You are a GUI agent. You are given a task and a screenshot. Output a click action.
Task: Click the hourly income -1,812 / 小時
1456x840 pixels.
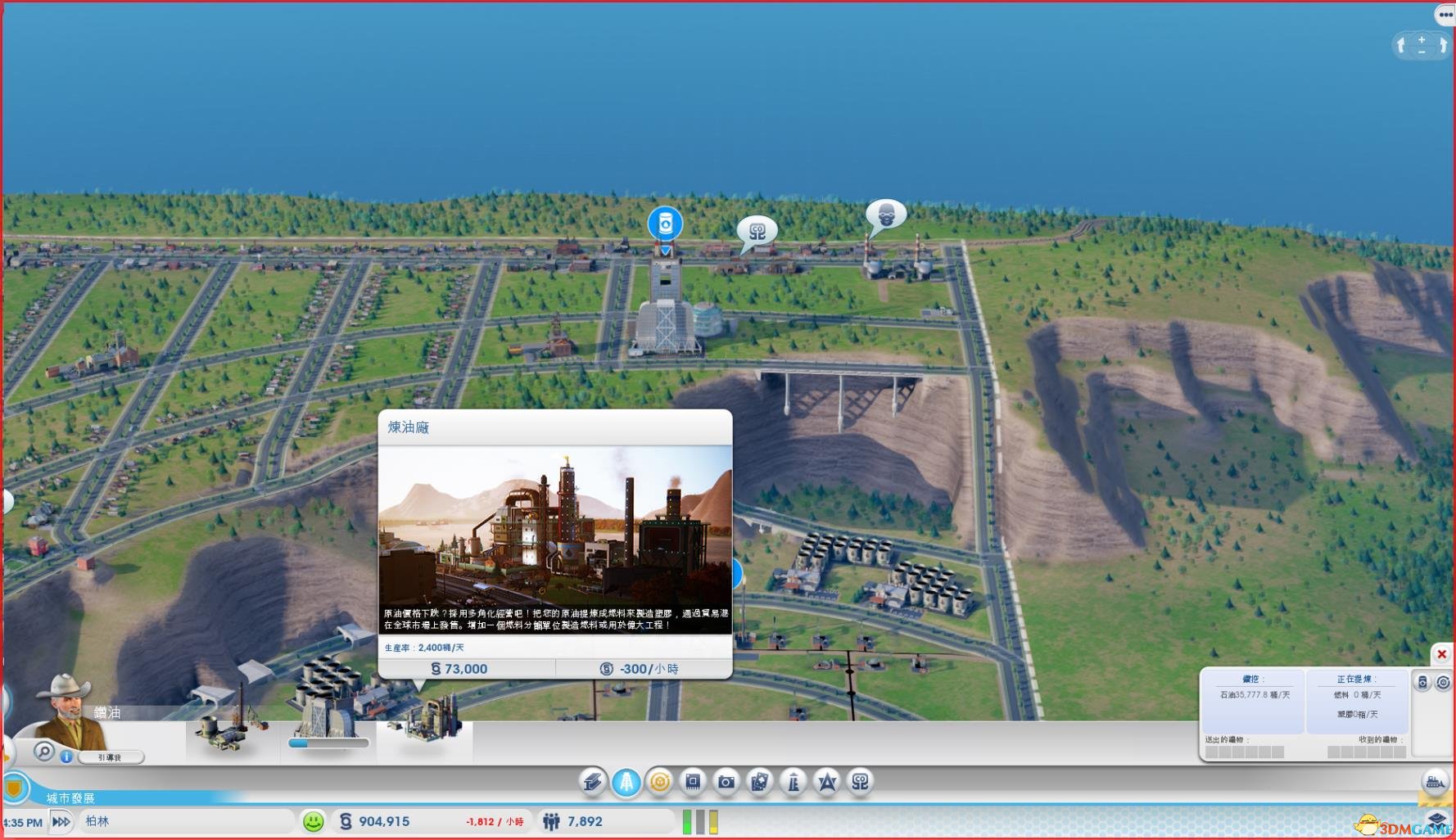pyautogui.click(x=495, y=821)
